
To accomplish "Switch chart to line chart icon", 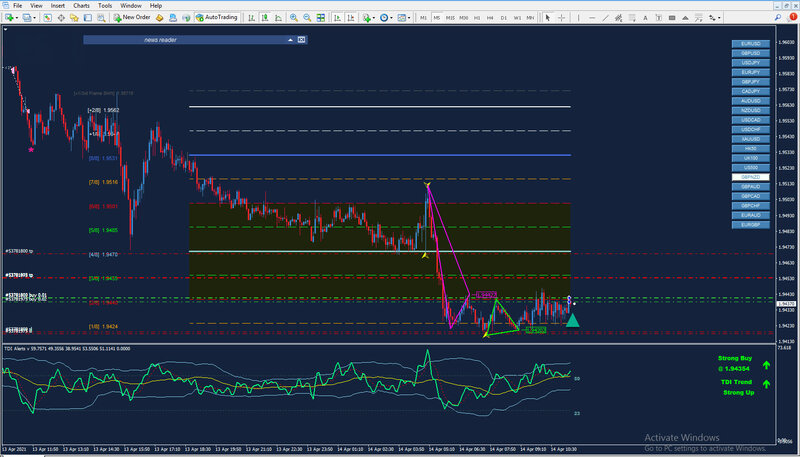I will point(279,18).
